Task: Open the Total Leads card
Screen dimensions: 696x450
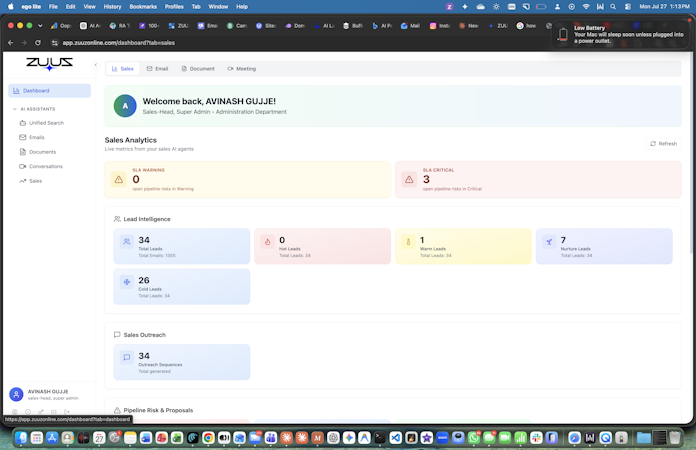Action: (x=182, y=246)
